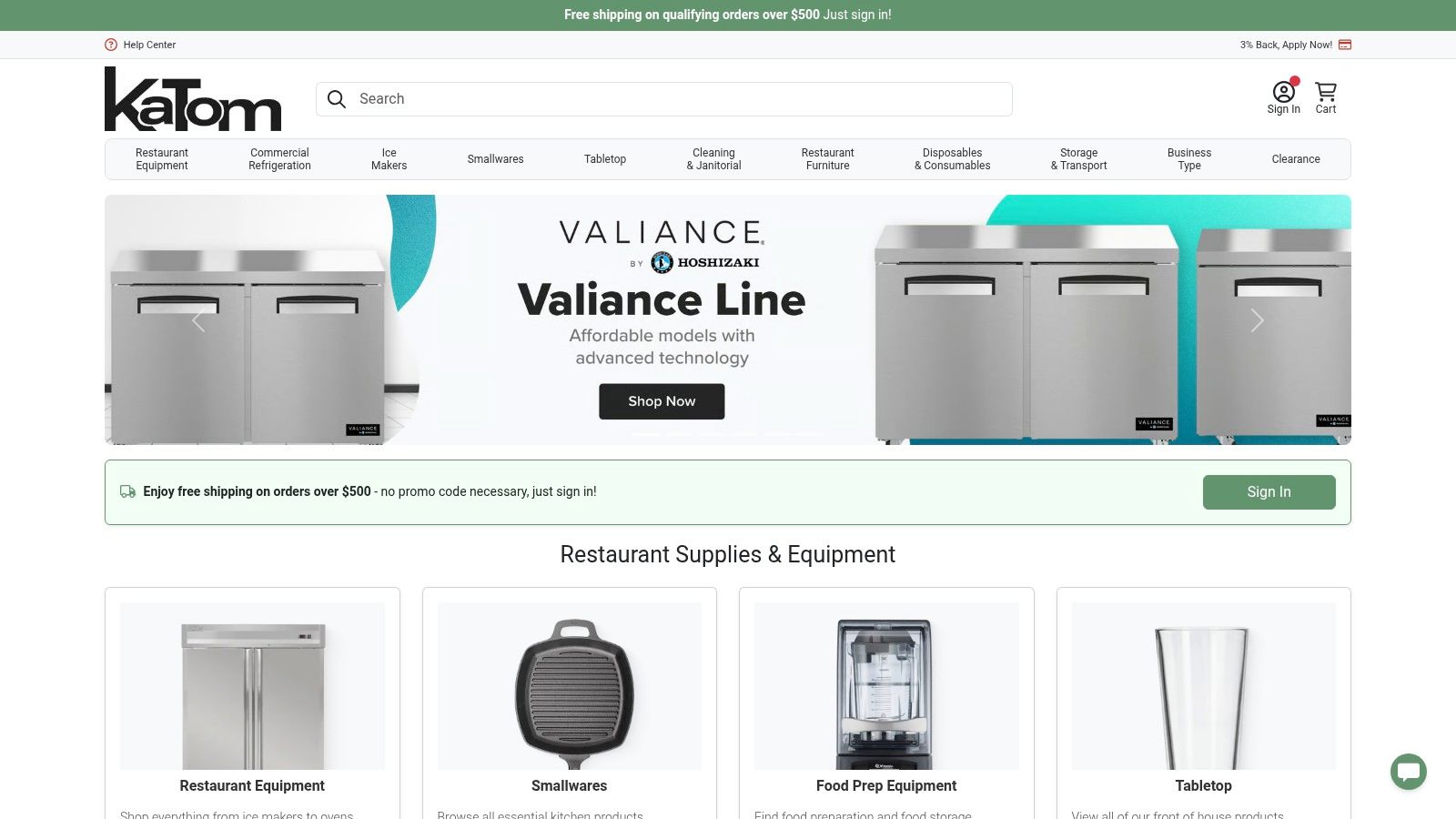Click the KaTom logo

[193, 99]
